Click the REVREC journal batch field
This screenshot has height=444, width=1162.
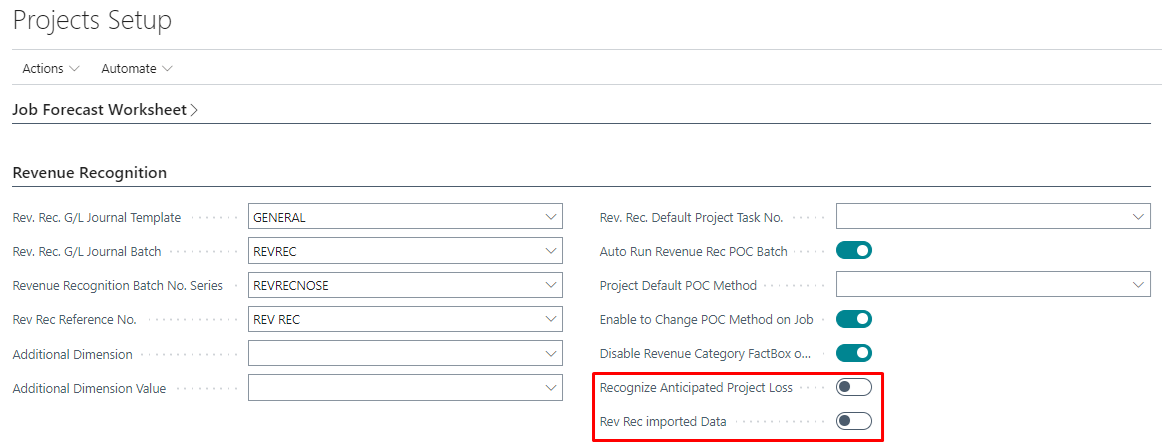point(394,251)
